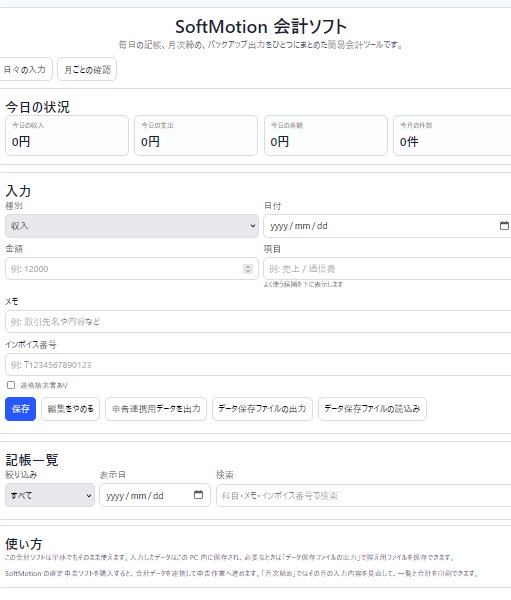The width and height of the screenshot is (511, 600).
Task: Click データ保存ファイルの出力 button
Action: (x=262, y=409)
